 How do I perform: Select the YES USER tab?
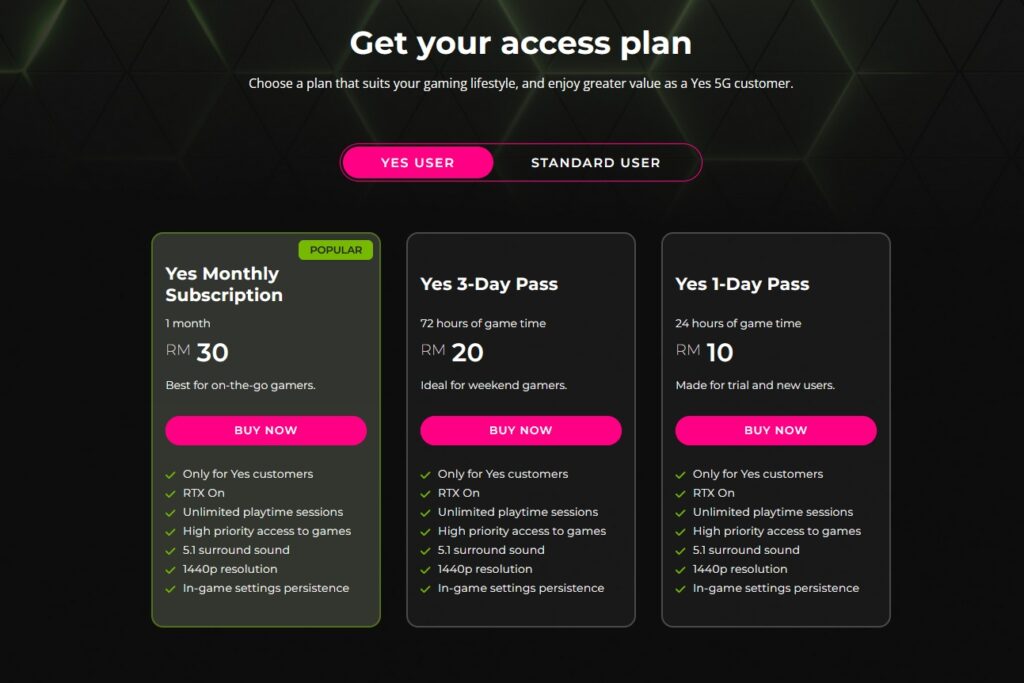pyautogui.click(x=417, y=162)
